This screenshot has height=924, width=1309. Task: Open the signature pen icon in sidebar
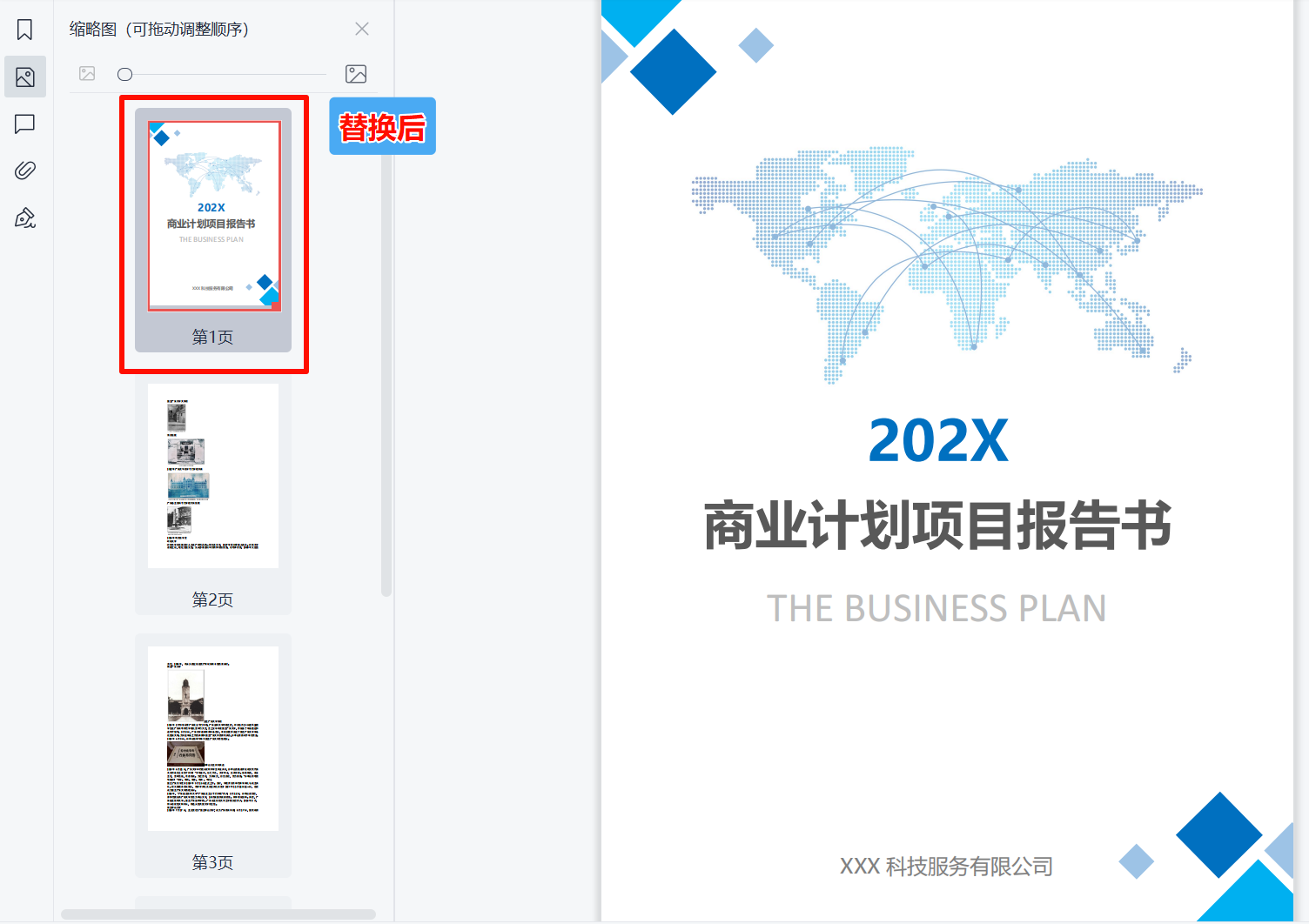pos(25,218)
